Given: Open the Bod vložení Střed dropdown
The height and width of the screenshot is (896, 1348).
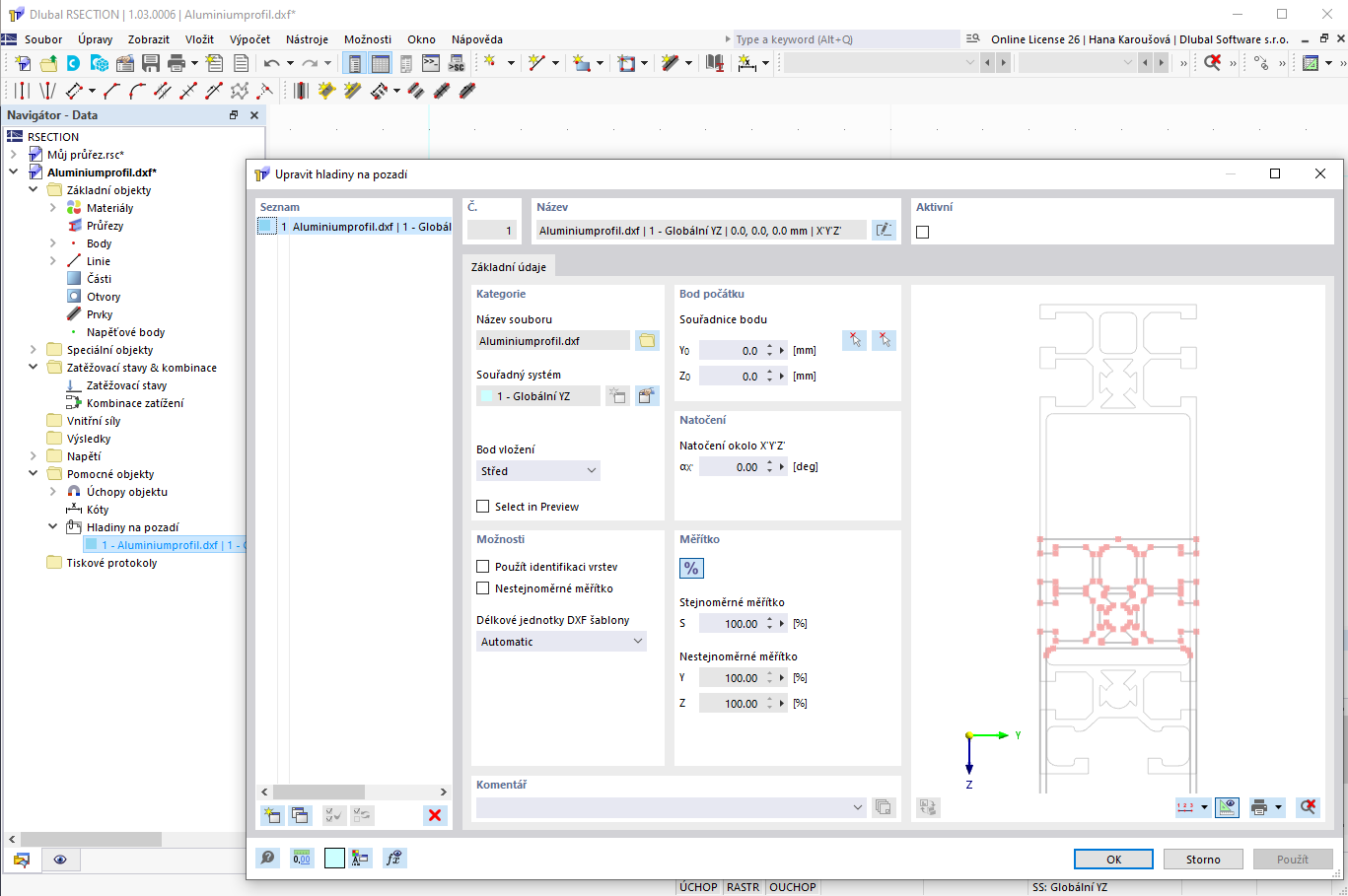Looking at the screenshot, I should pyautogui.click(x=538, y=471).
